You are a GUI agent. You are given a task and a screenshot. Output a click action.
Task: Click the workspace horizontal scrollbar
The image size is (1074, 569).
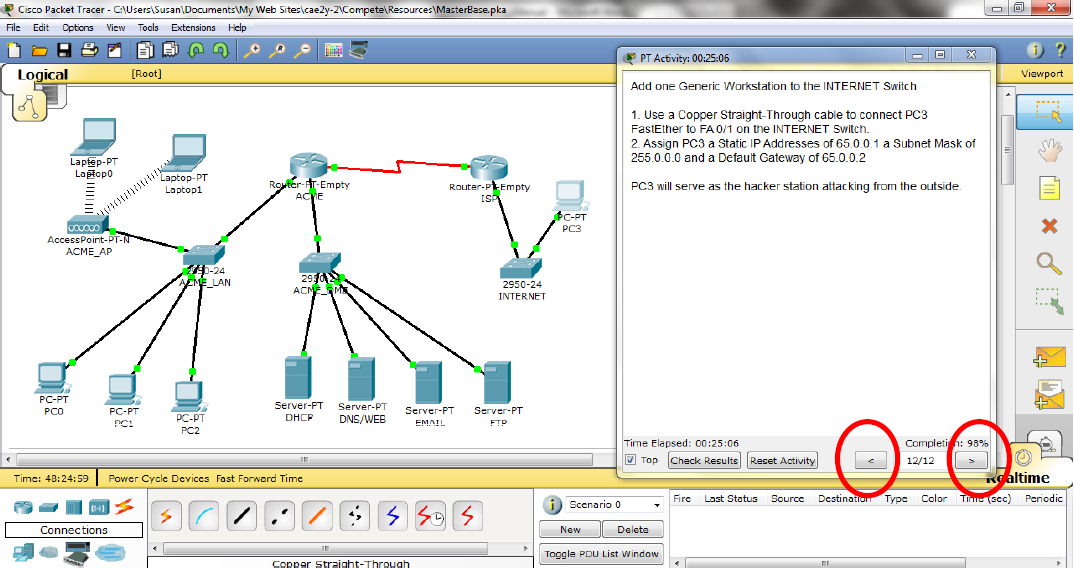[x=304, y=459]
